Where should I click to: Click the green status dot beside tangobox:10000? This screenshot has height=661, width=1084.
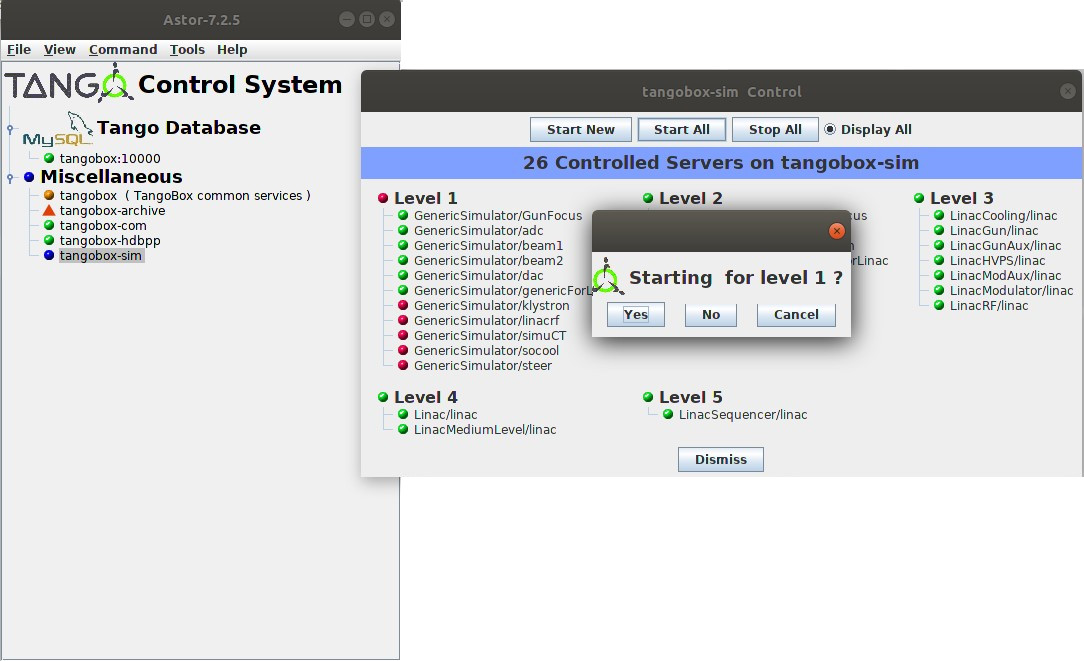[48, 158]
